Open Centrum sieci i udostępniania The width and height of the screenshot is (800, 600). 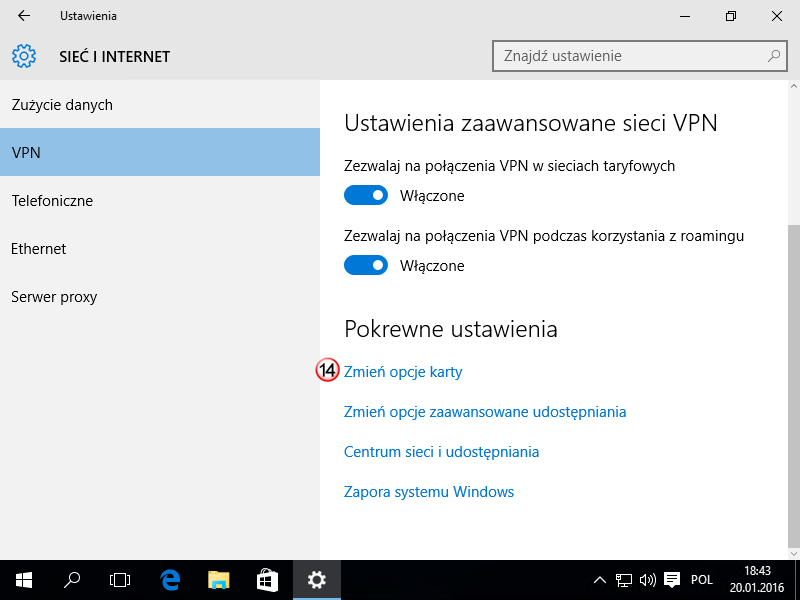[x=441, y=452]
